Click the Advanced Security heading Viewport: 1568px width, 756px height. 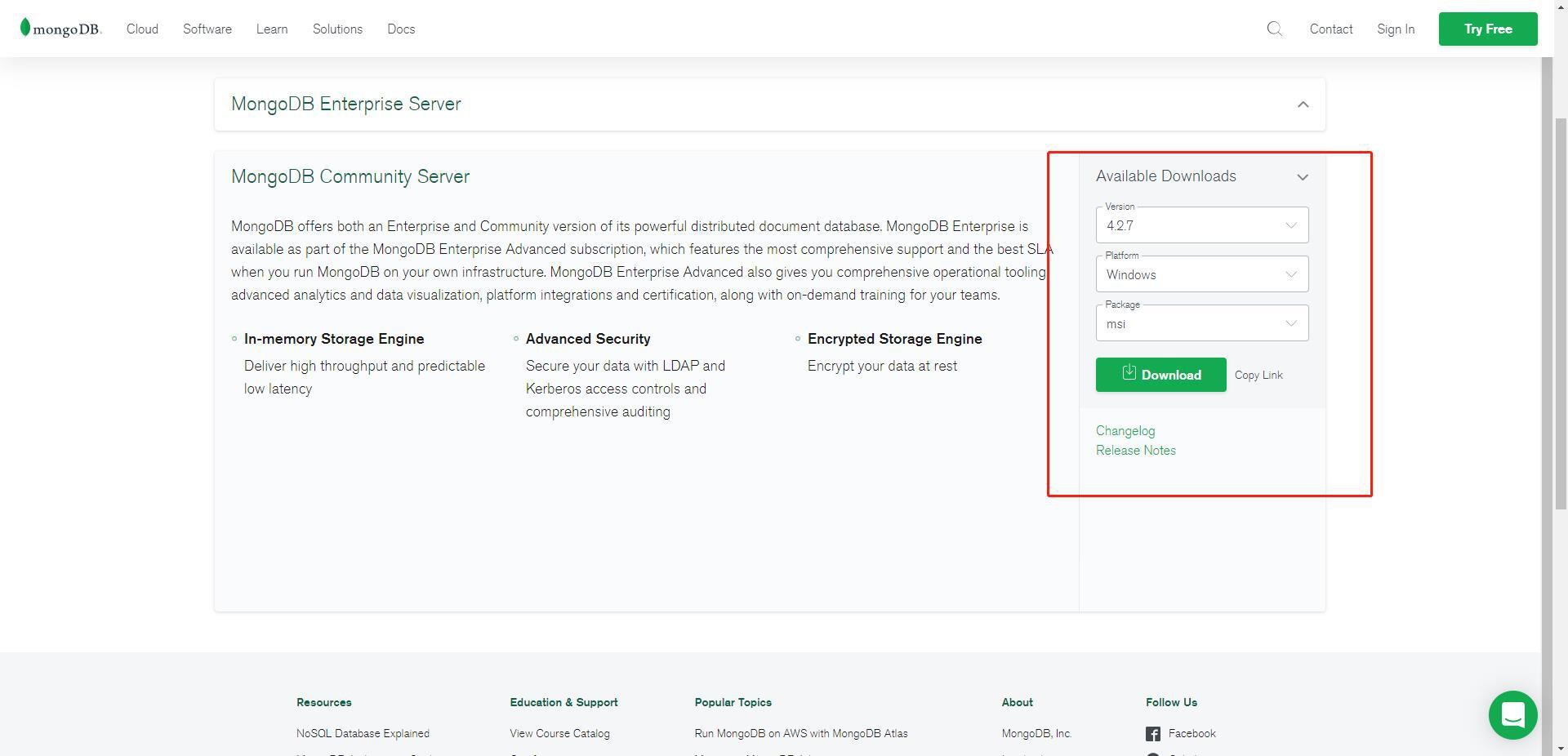588,339
